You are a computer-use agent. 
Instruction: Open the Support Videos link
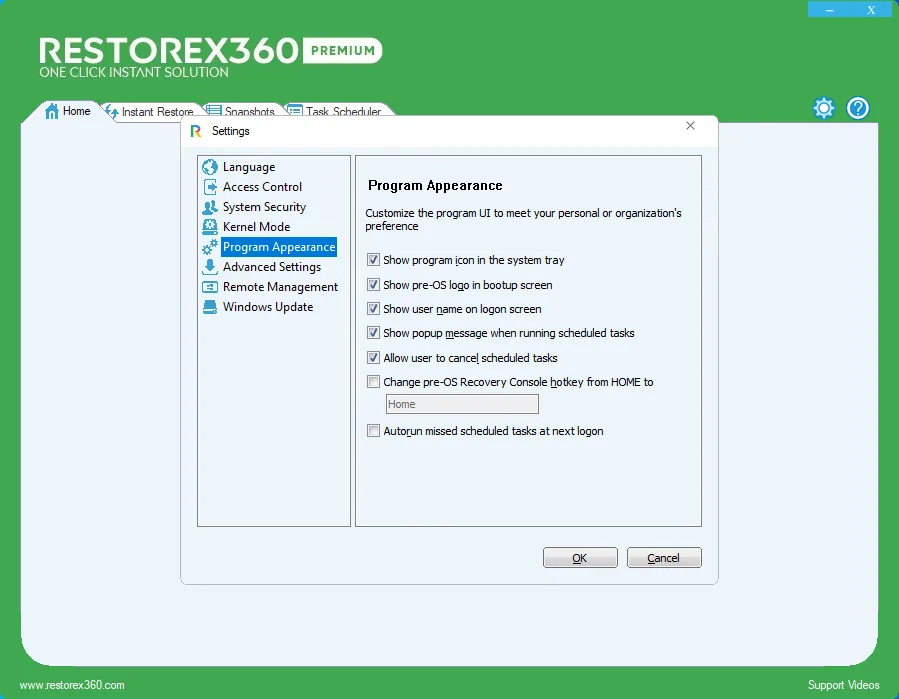pyautogui.click(x=843, y=685)
